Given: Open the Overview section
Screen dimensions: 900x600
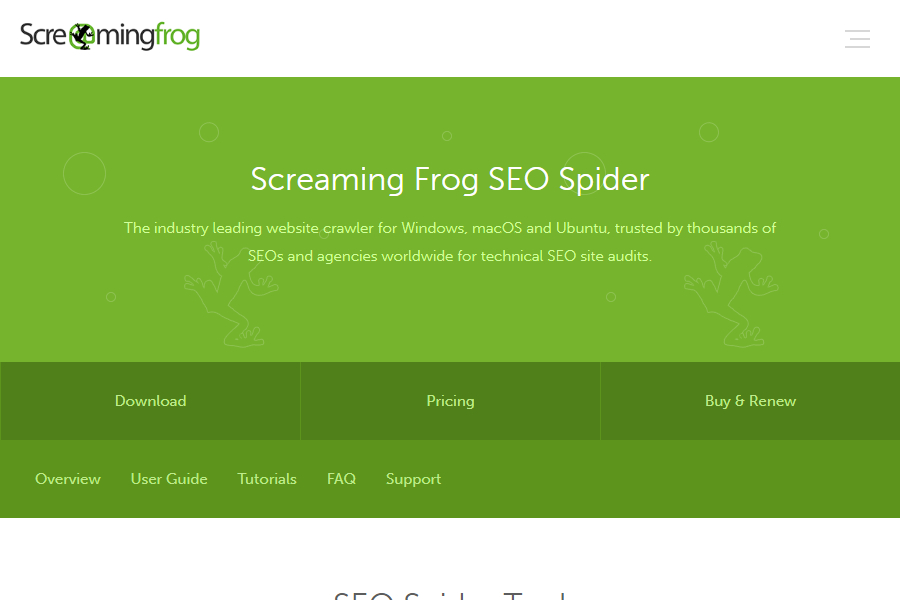Looking at the screenshot, I should 67,479.
